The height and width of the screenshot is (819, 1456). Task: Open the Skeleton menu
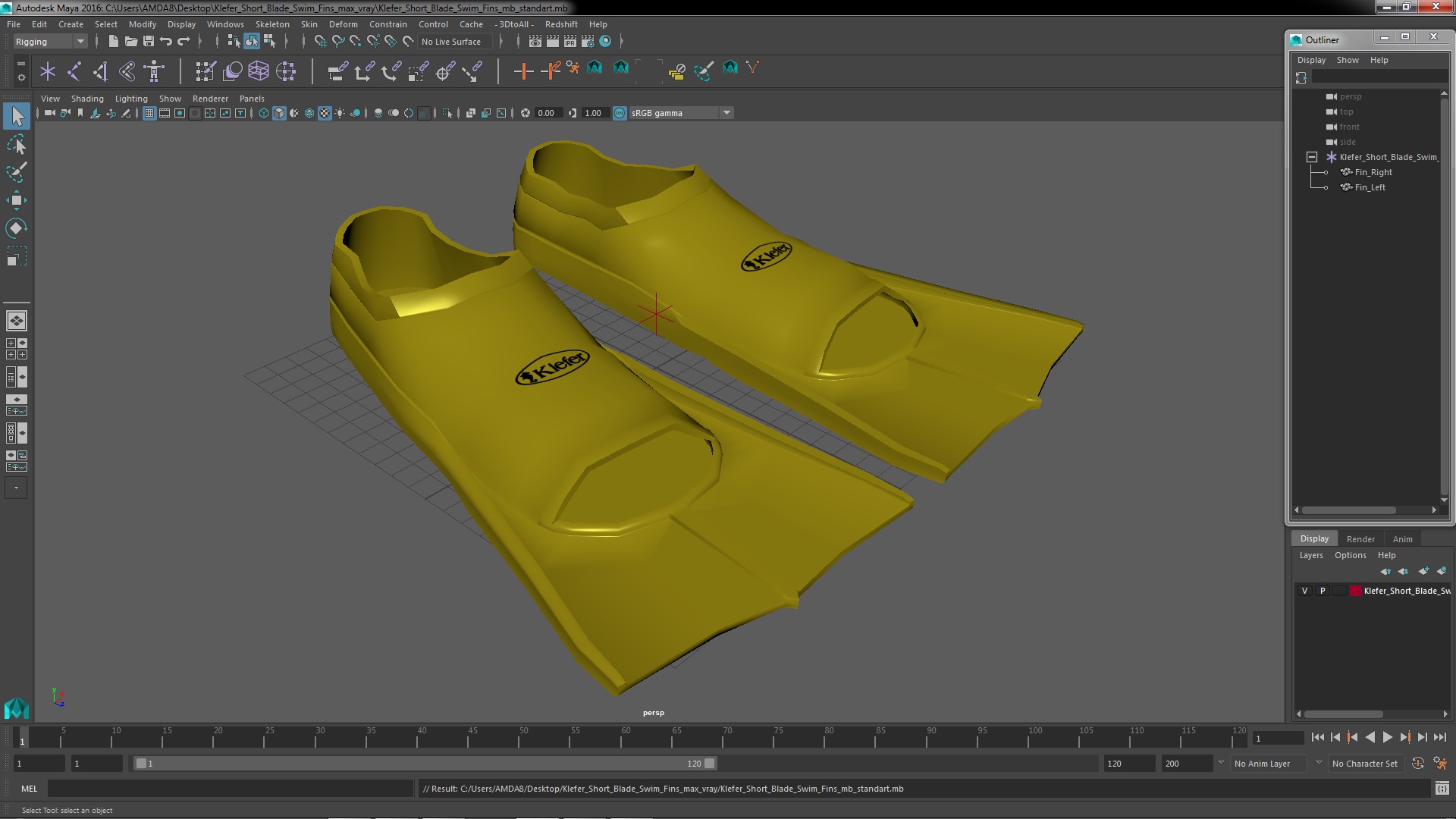point(272,24)
